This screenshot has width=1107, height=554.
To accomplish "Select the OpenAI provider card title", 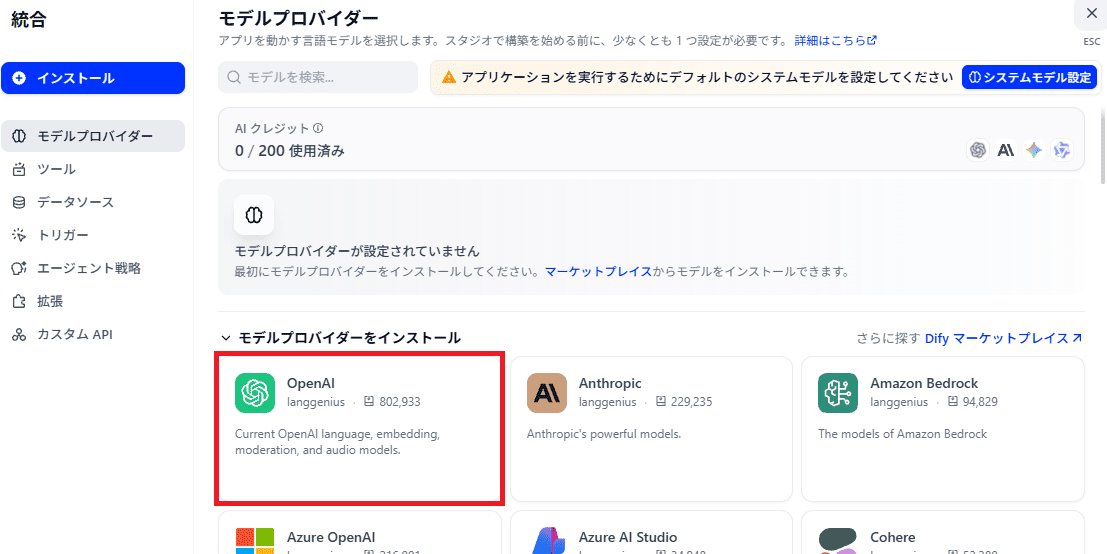I will tap(311, 383).
